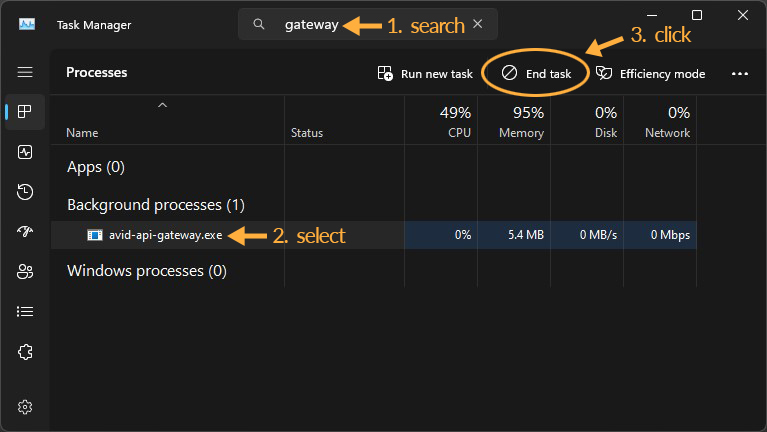Screen dimensions: 767x432
Task: Click Efficiency mode button
Action: coord(650,74)
